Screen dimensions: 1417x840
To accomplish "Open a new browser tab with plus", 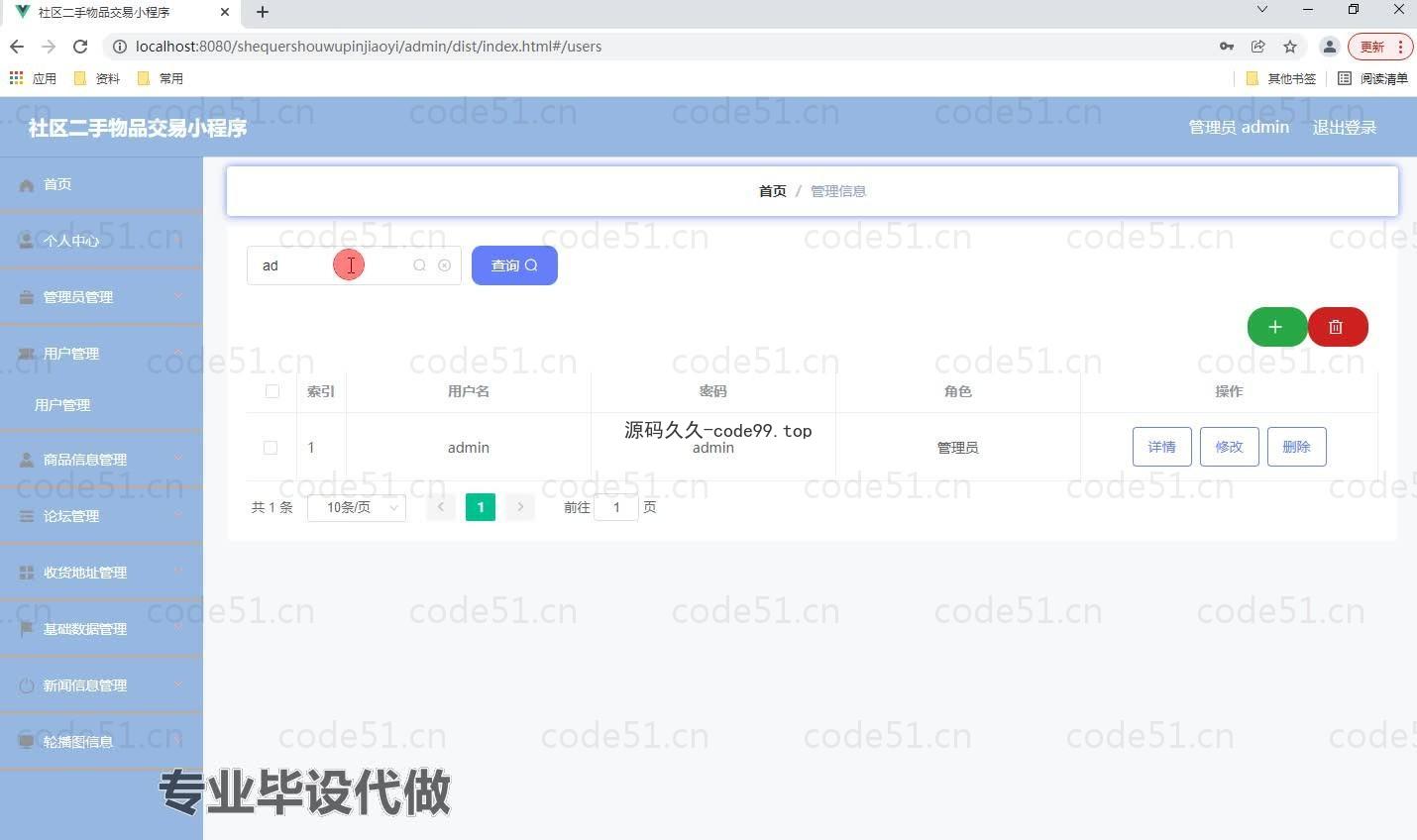I will point(263,12).
